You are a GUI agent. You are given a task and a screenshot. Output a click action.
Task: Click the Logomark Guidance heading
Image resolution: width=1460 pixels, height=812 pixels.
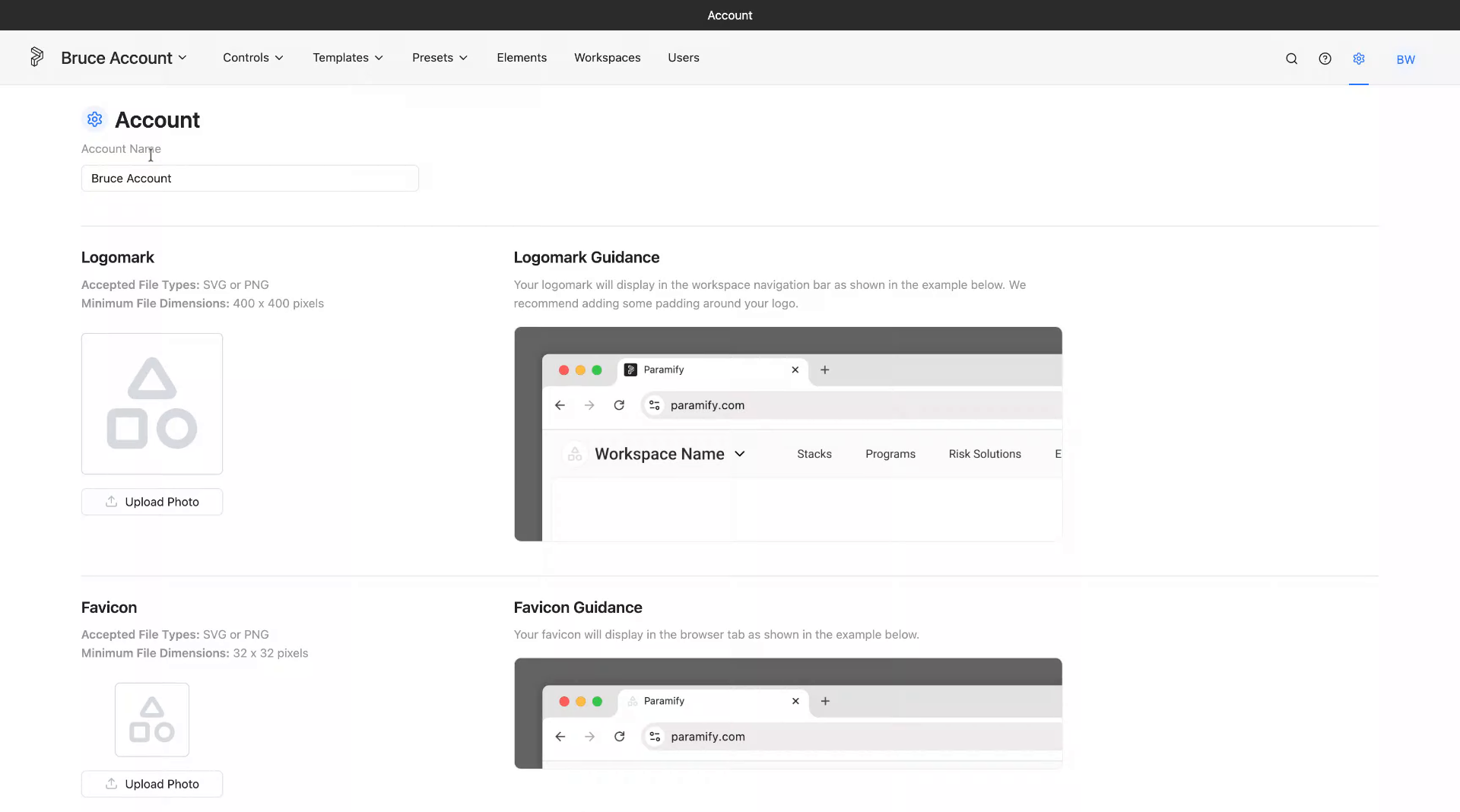pos(586,258)
